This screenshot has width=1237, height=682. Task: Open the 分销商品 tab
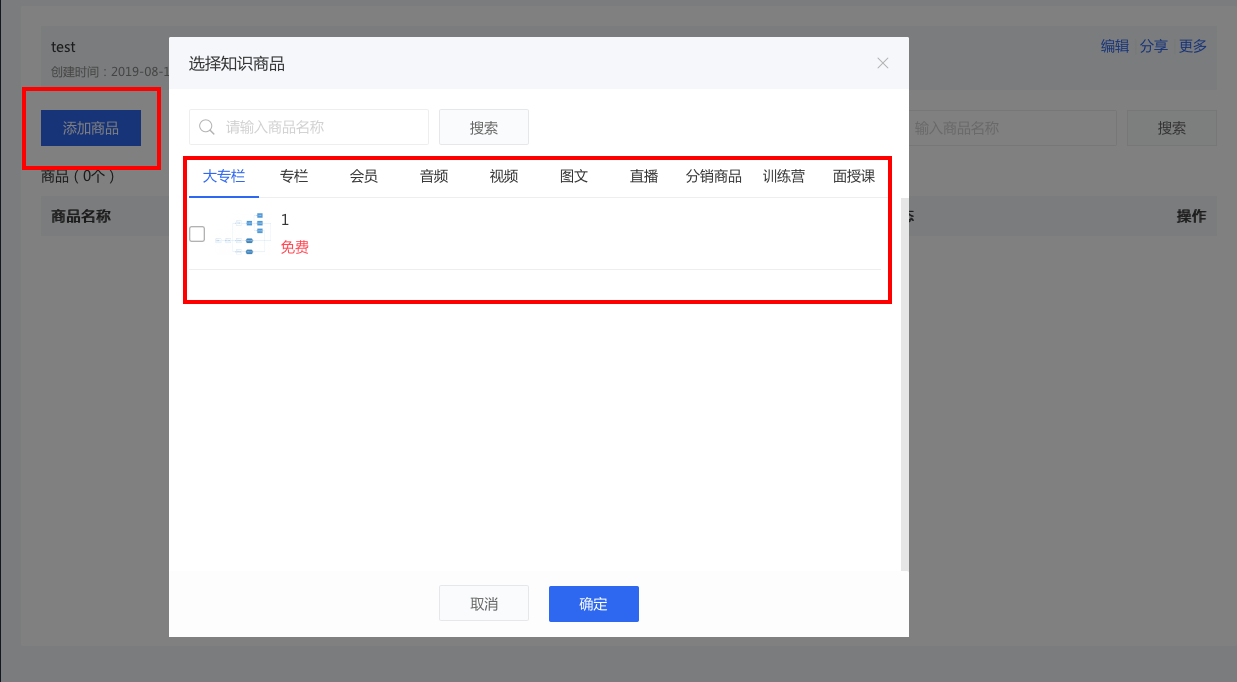714,176
